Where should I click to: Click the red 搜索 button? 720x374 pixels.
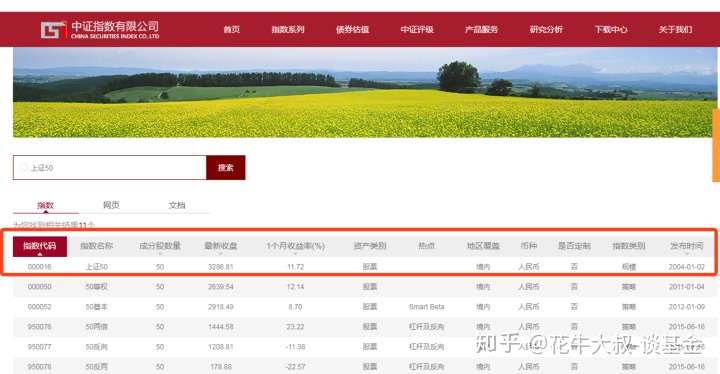[225, 168]
